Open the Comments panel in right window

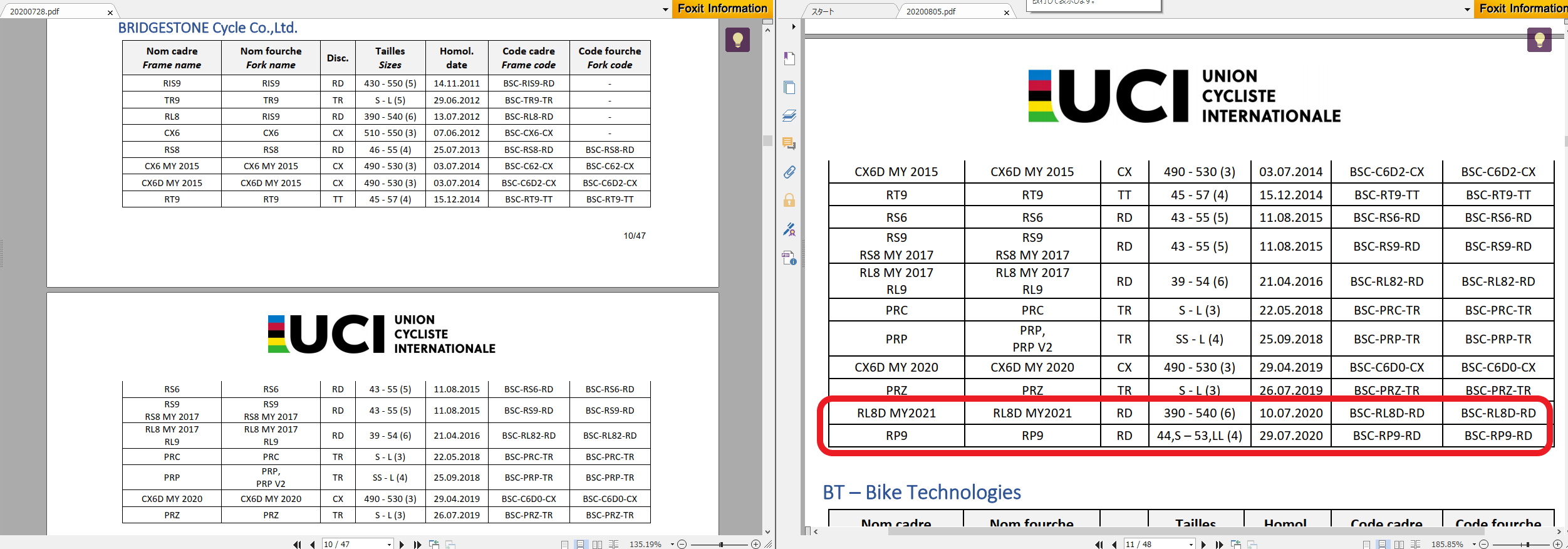click(x=789, y=144)
